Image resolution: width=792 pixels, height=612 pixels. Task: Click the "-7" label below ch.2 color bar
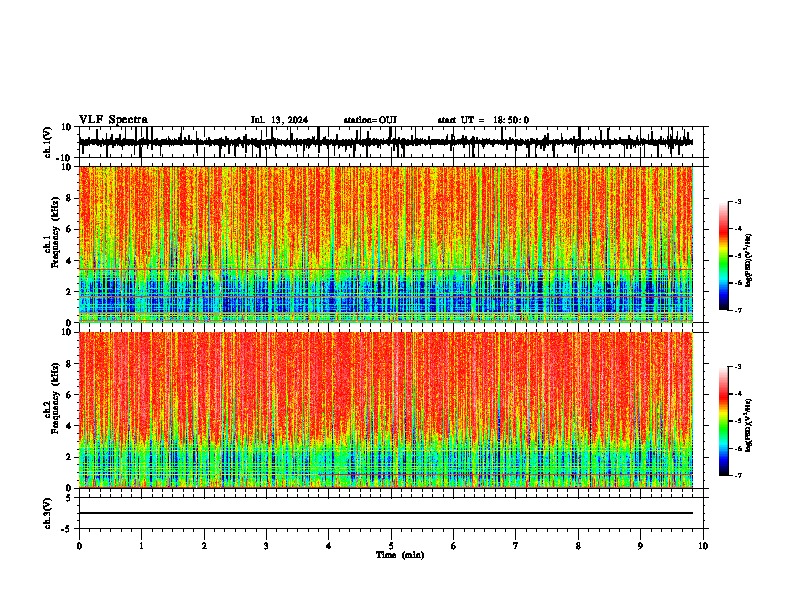tap(737, 475)
